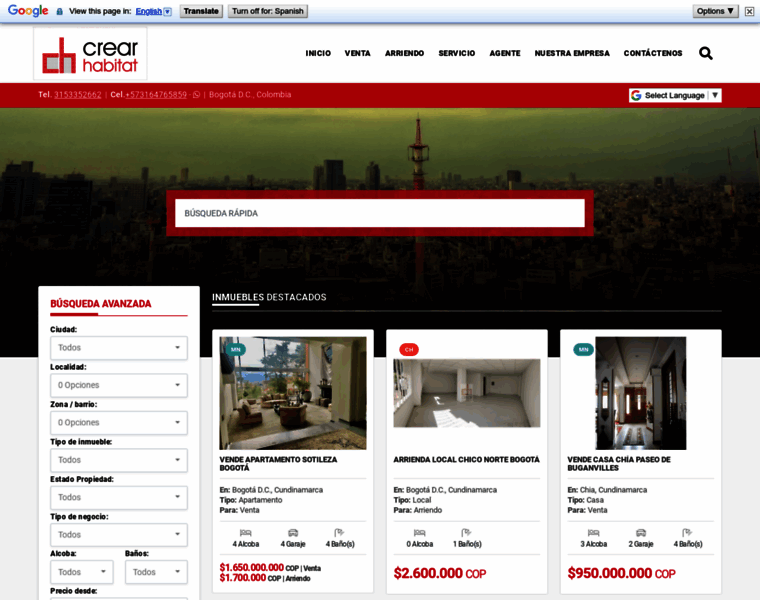The image size is (760, 600).
Task: Click the $1.650.000.000 COP Venta price
Action: [x=270, y=568]
